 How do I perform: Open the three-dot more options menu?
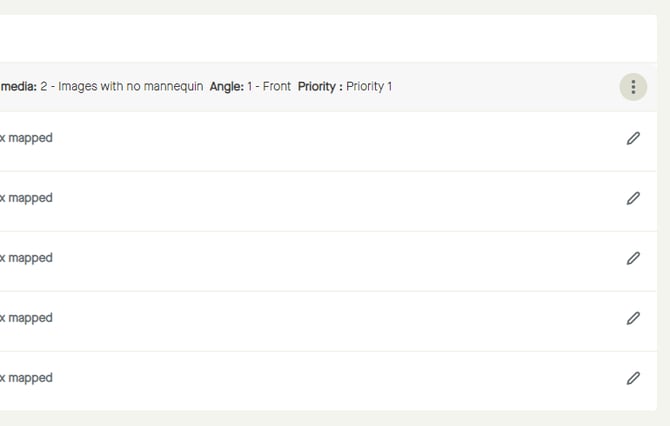[633, 87]
